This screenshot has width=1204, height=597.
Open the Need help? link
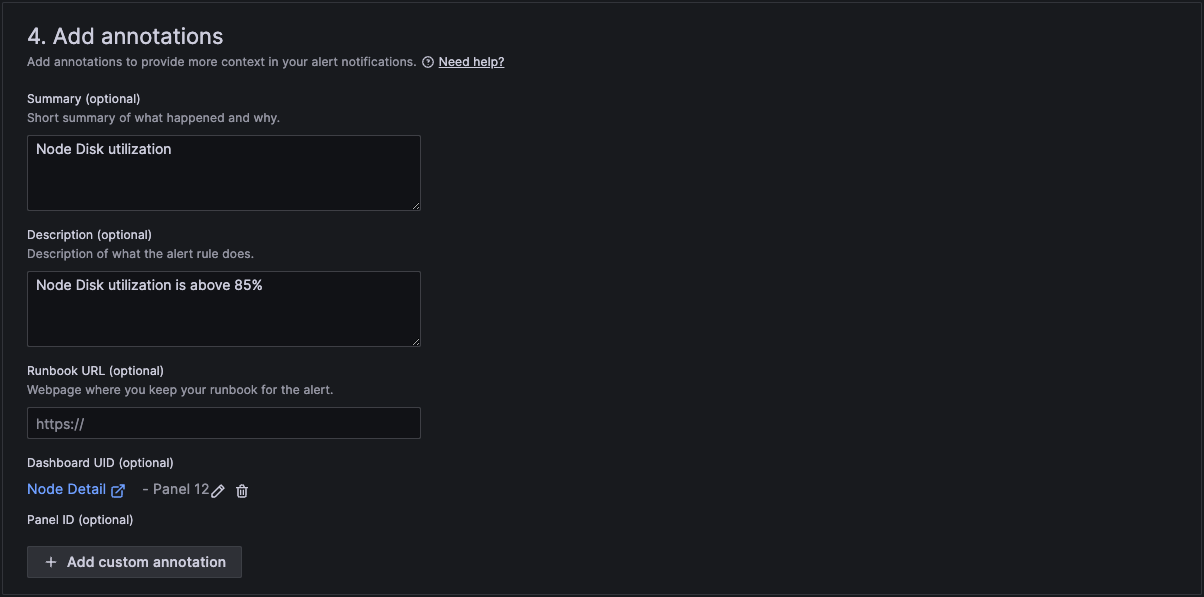(x=471, y=62)
